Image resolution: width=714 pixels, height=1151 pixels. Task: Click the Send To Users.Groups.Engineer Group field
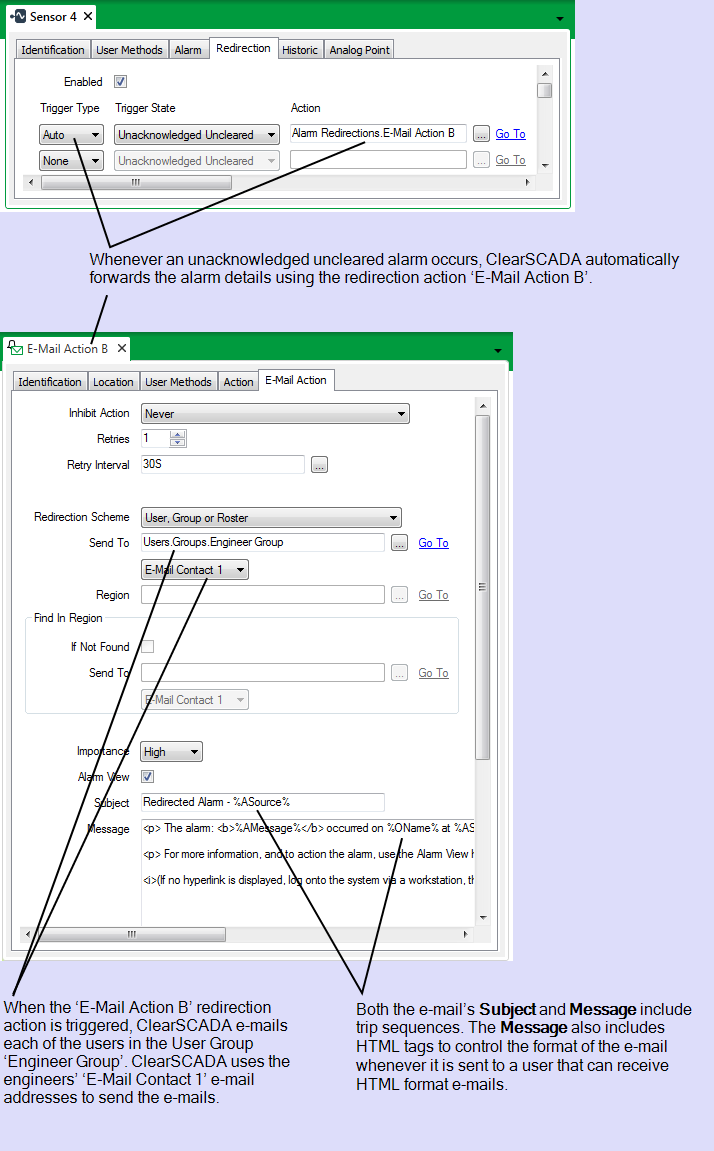(263, 542)
